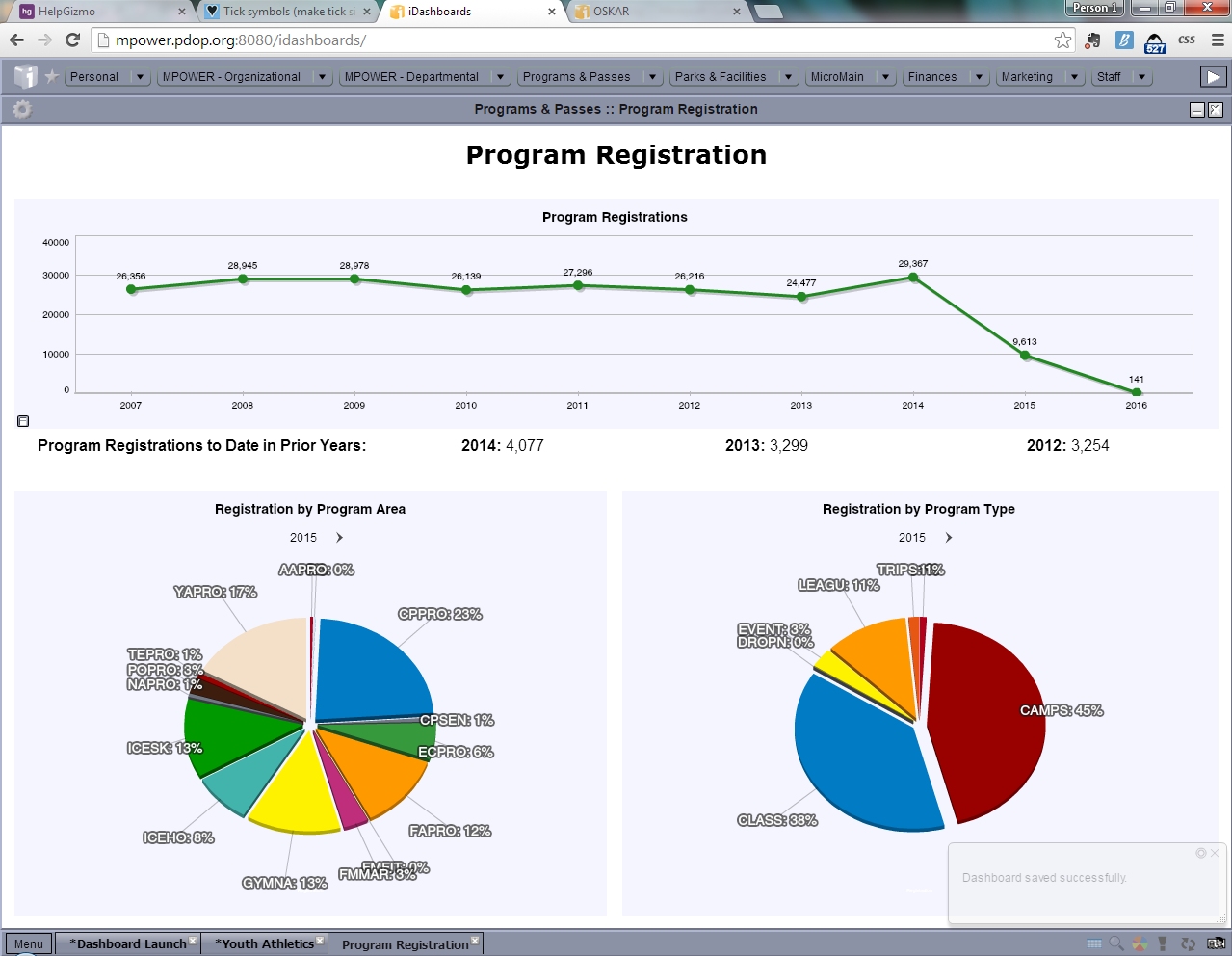Screen dimensions: 1232x956
Task: Expand the Finances dropdown arrow
Action: (980, 77)
